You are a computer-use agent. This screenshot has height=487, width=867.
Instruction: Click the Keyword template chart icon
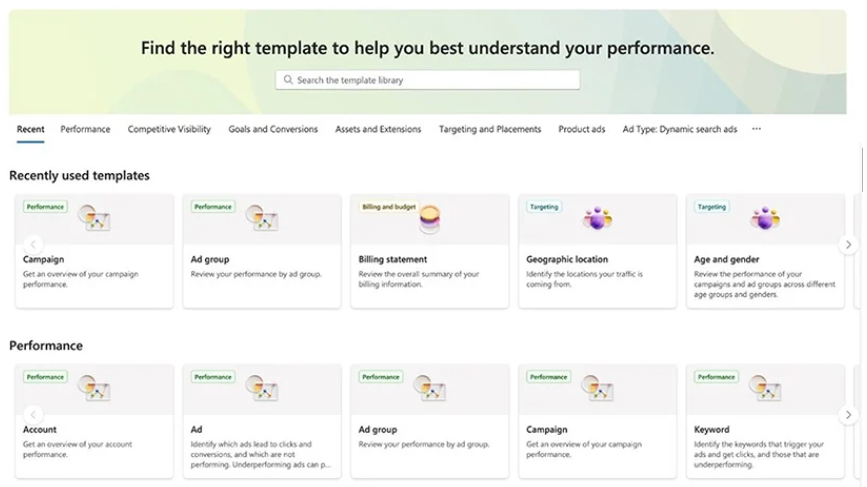point(765,388)
